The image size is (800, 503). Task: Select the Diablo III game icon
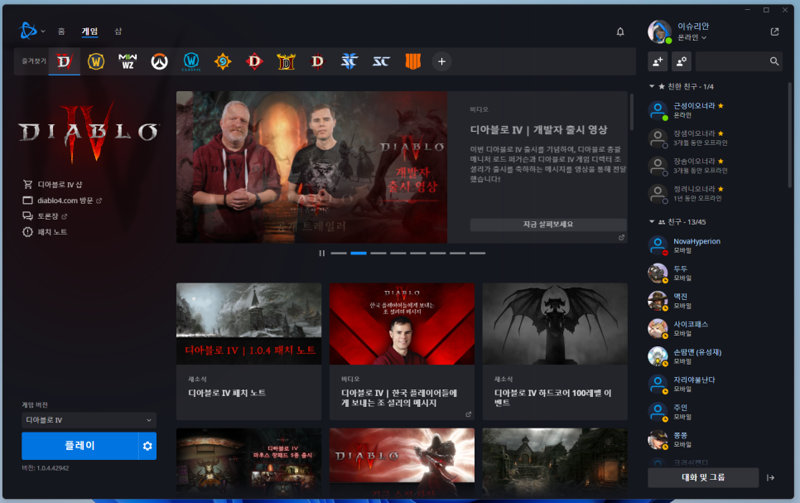pos(317,62)
